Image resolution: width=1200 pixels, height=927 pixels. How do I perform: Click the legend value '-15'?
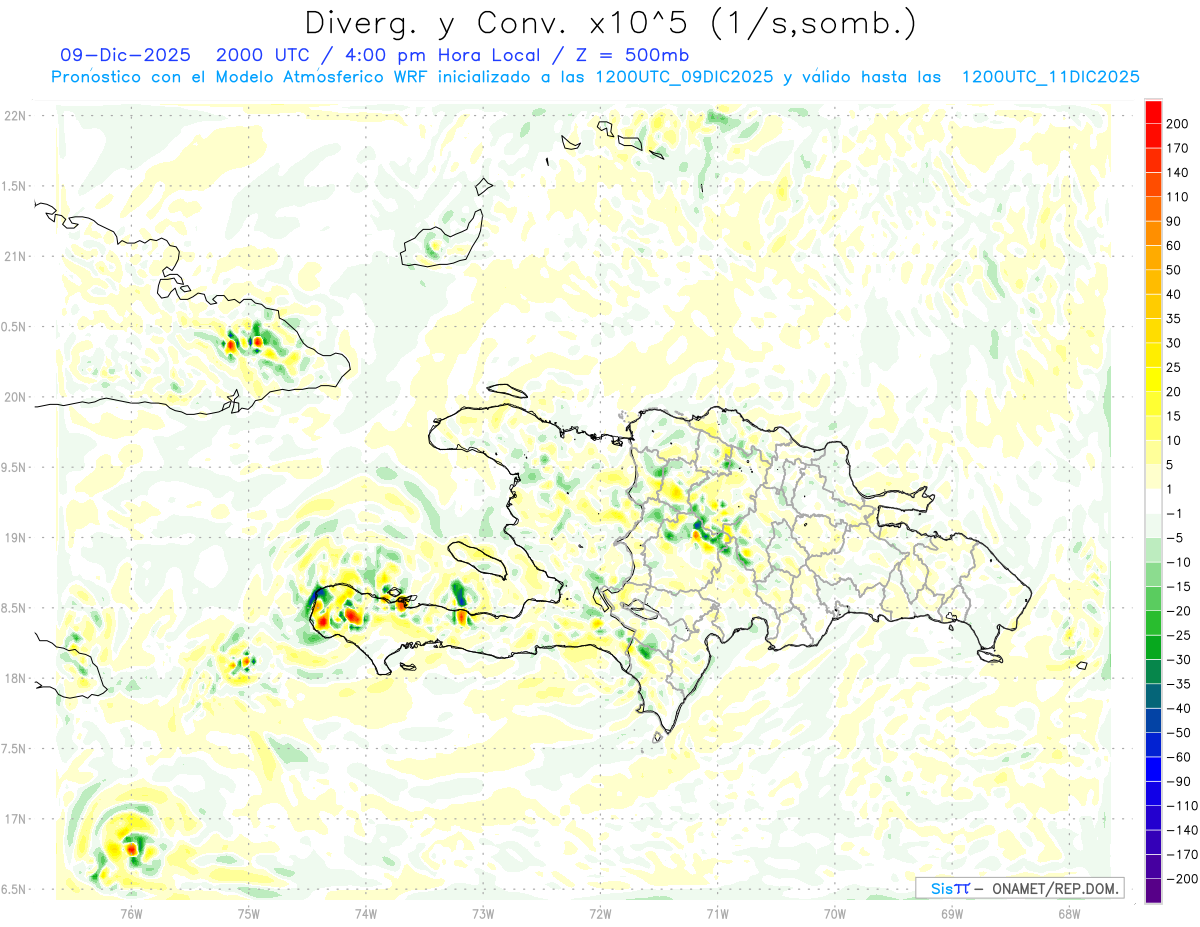click(1177, 587)
